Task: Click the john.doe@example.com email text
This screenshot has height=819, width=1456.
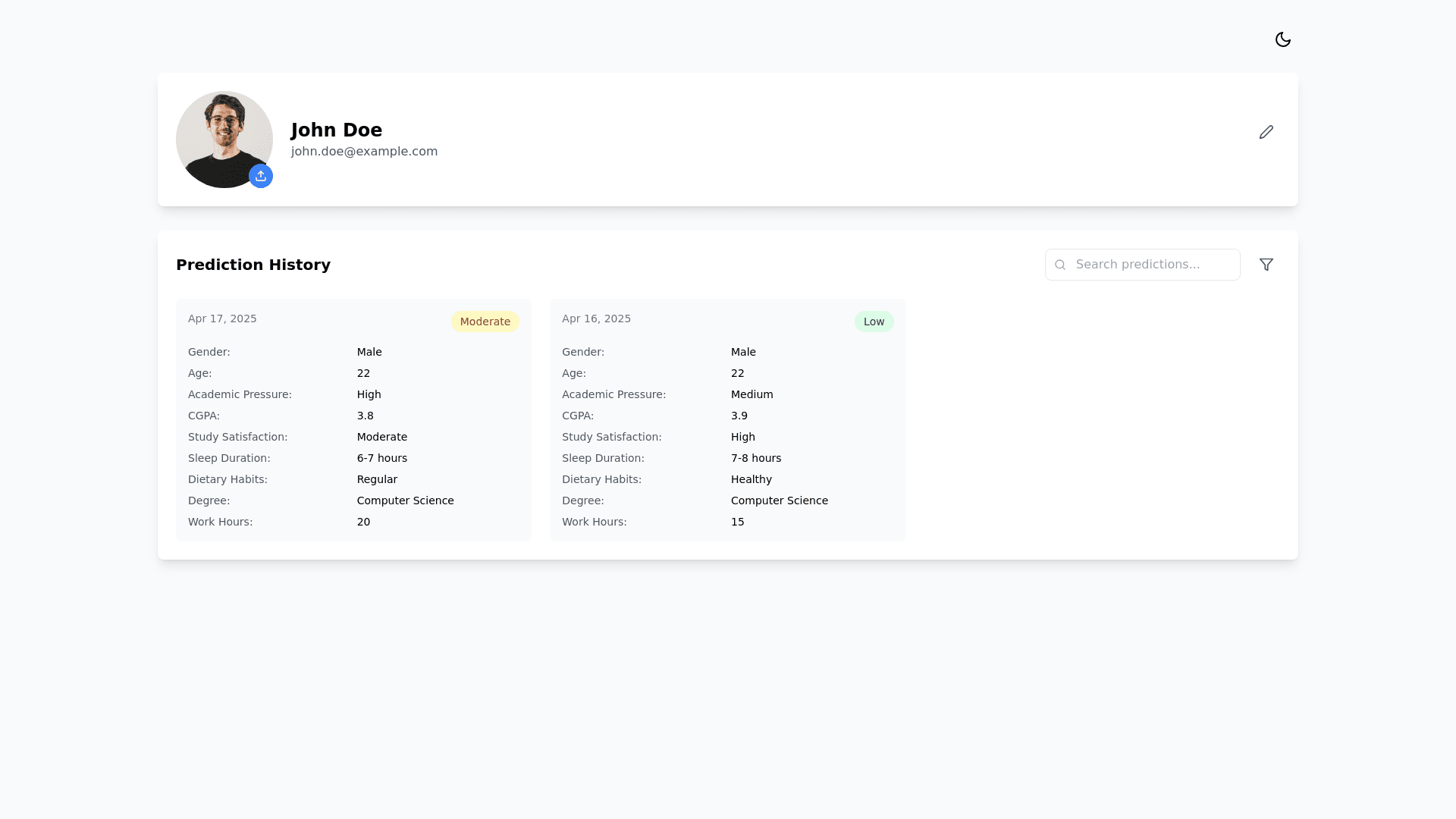Action: pos(364,152)
